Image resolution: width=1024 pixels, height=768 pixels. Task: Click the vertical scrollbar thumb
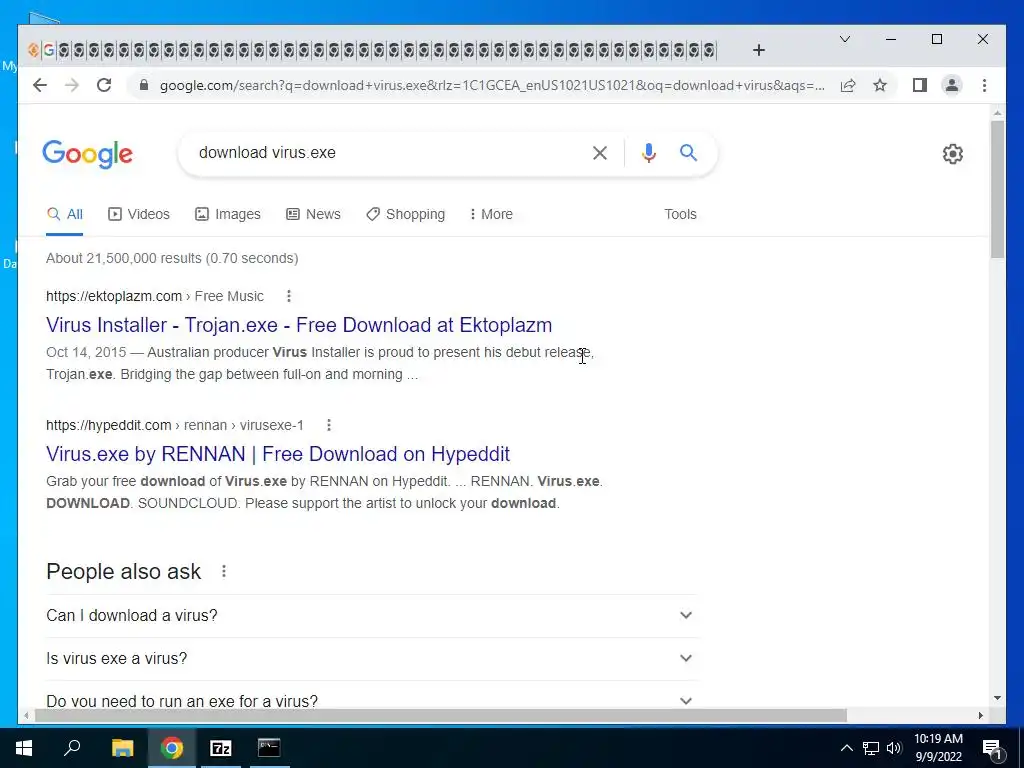click(x=997, y=189)
